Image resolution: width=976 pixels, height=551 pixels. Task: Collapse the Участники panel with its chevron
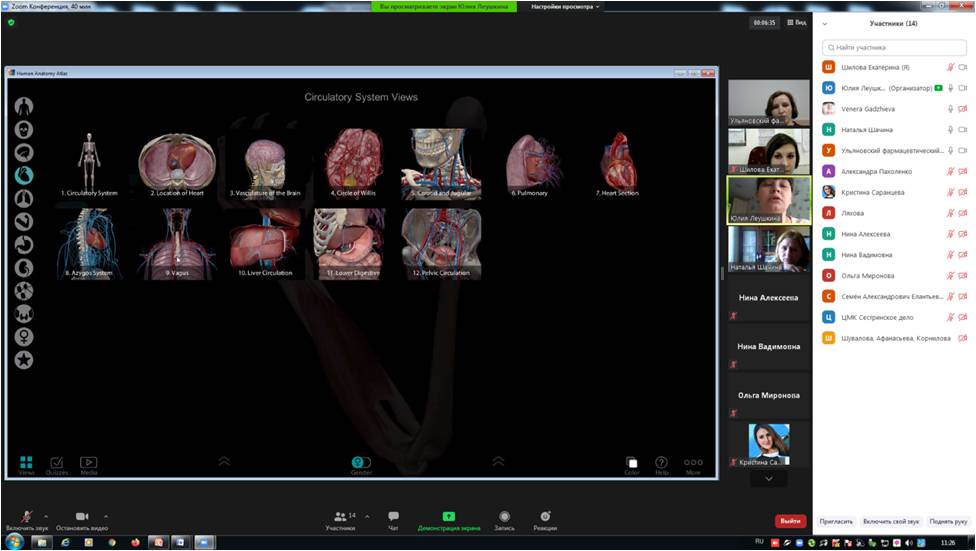[x=825, y=23]
